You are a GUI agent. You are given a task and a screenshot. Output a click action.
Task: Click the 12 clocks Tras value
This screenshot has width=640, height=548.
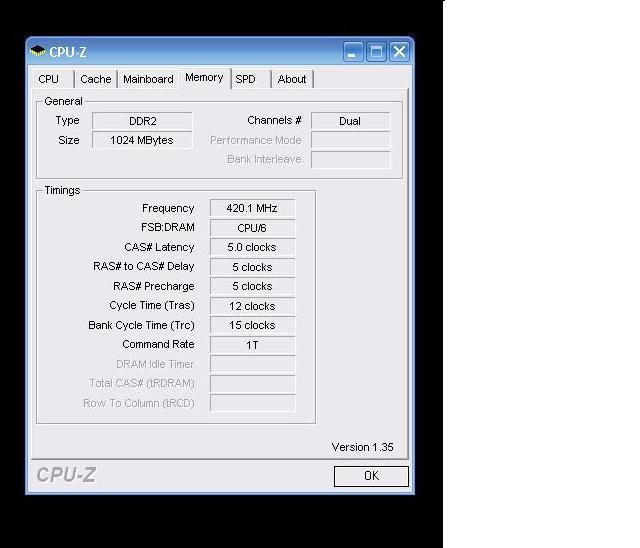pos(252,306)
